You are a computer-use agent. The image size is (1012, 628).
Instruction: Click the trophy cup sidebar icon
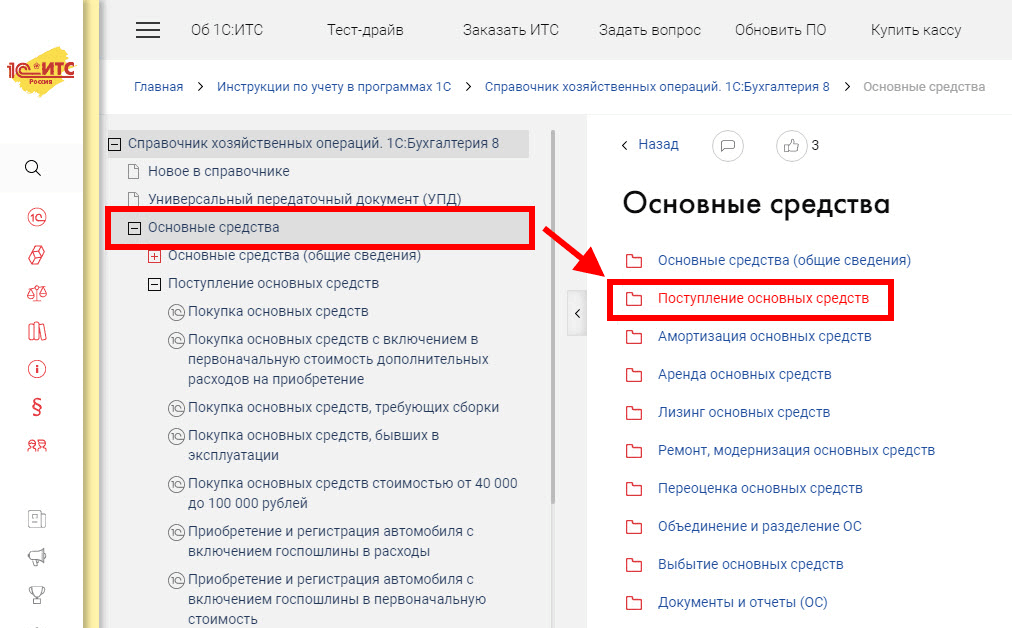tap(37, 594)
